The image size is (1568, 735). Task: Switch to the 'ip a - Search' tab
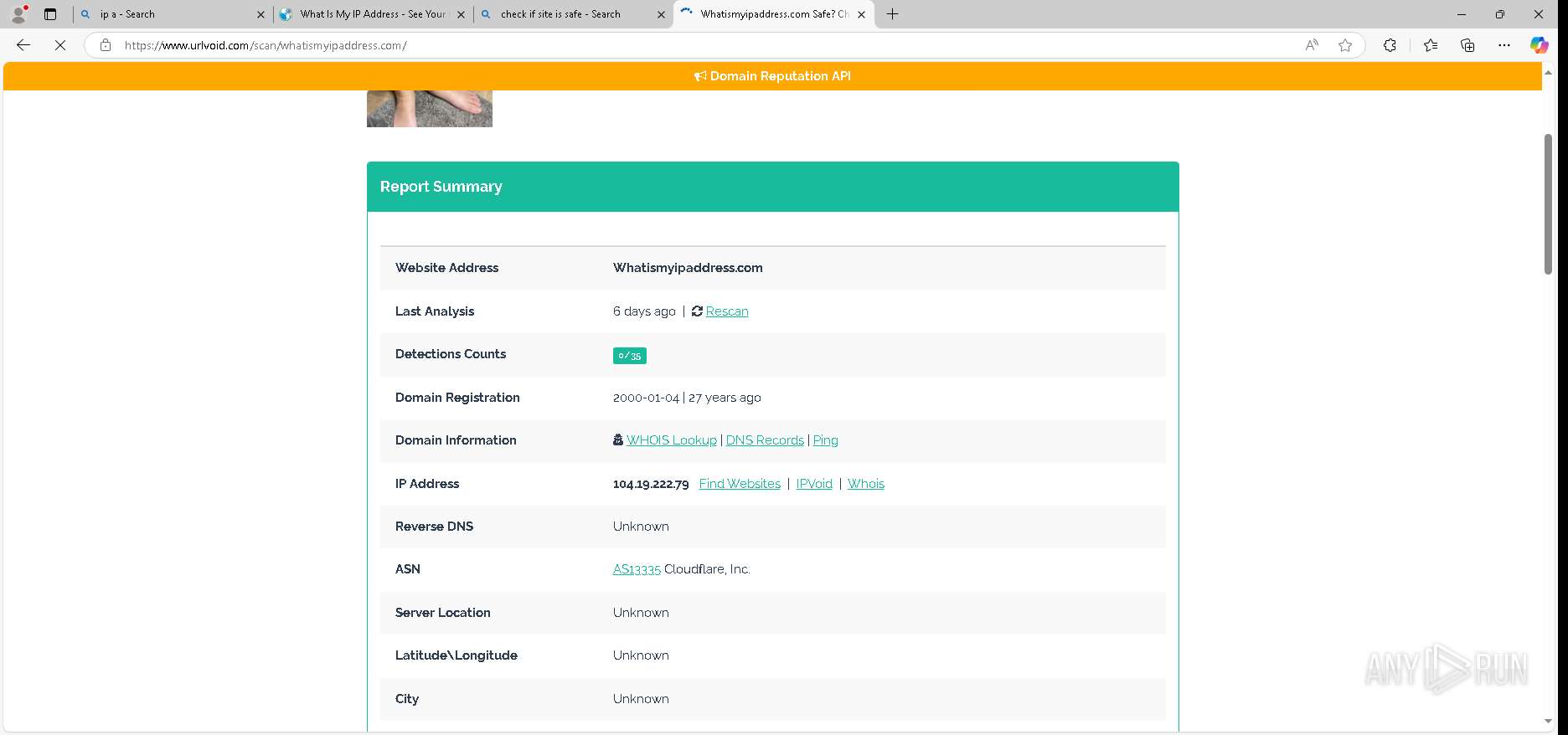(172, 14)
